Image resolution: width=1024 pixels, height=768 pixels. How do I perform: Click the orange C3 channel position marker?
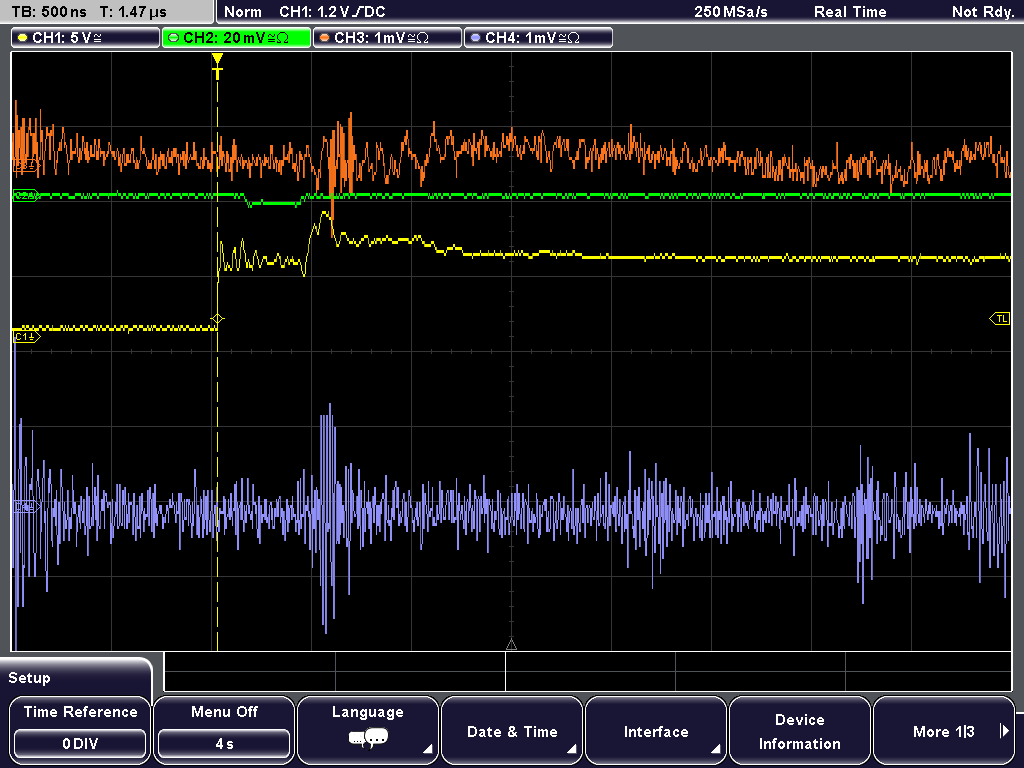pos(26,167)
